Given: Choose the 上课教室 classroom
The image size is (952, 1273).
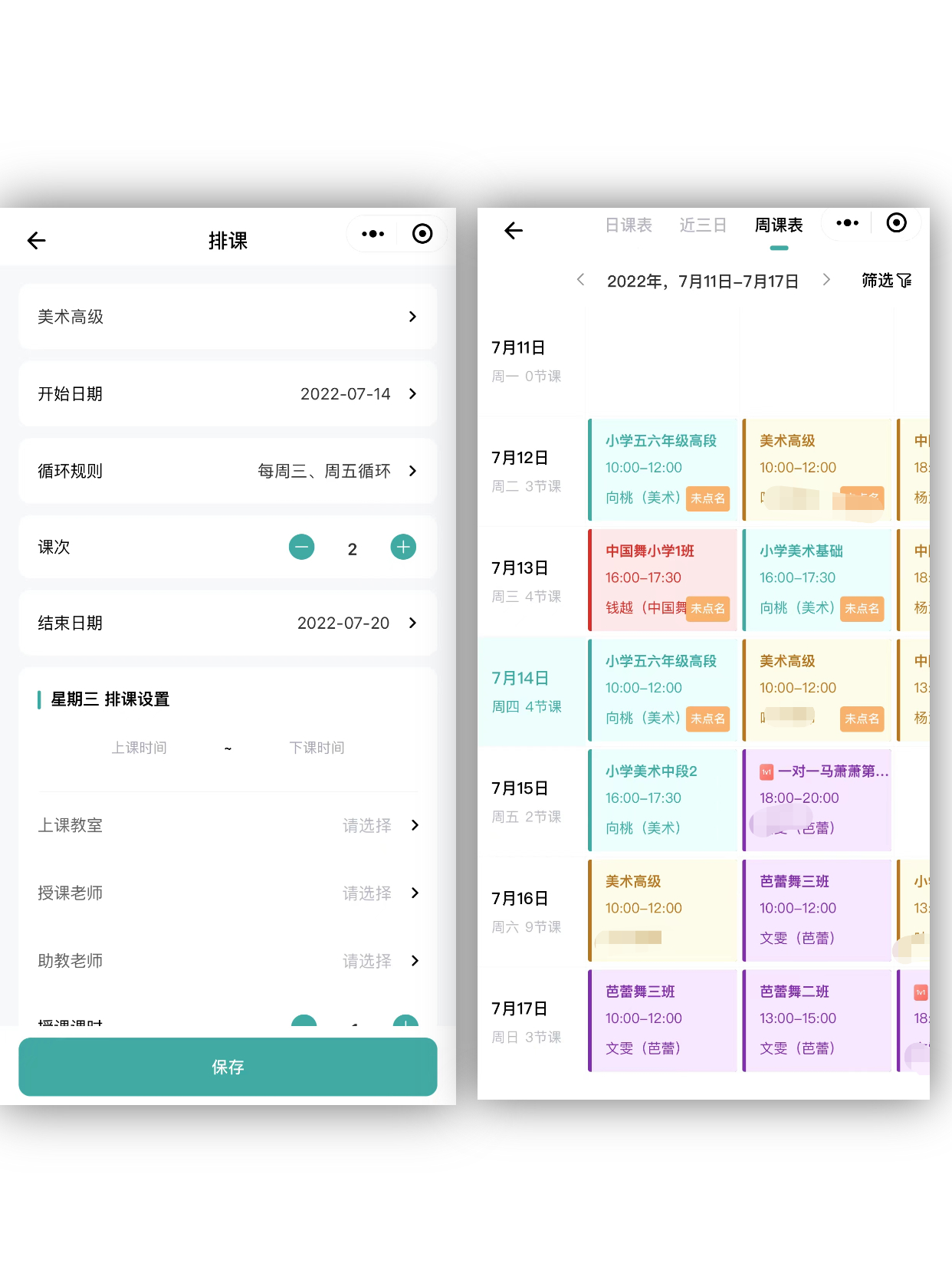Looking at the screenshot, I should [x=228, y=825].
